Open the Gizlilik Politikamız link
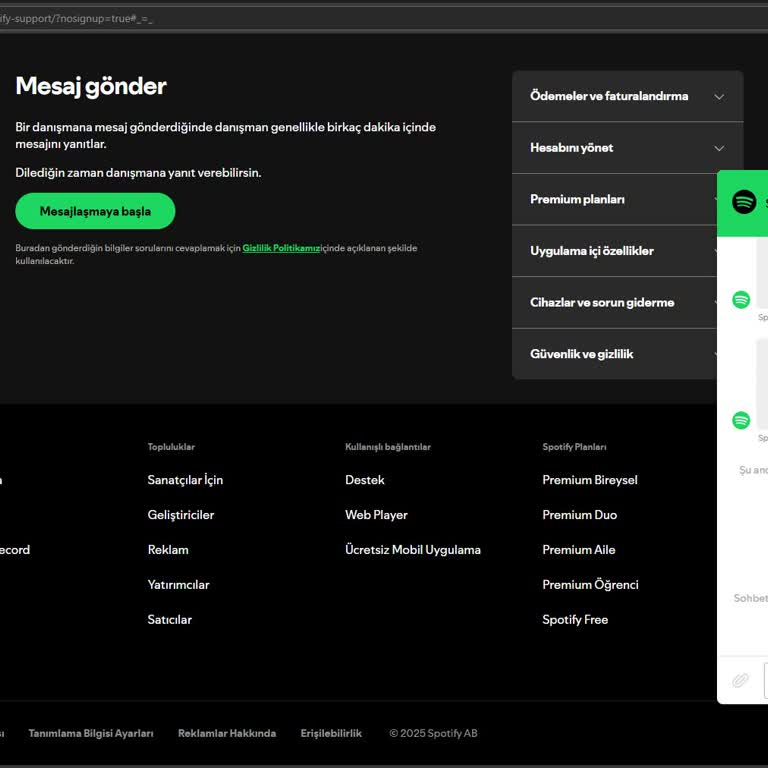The image size is (768, 768). (x=281, y=248)
